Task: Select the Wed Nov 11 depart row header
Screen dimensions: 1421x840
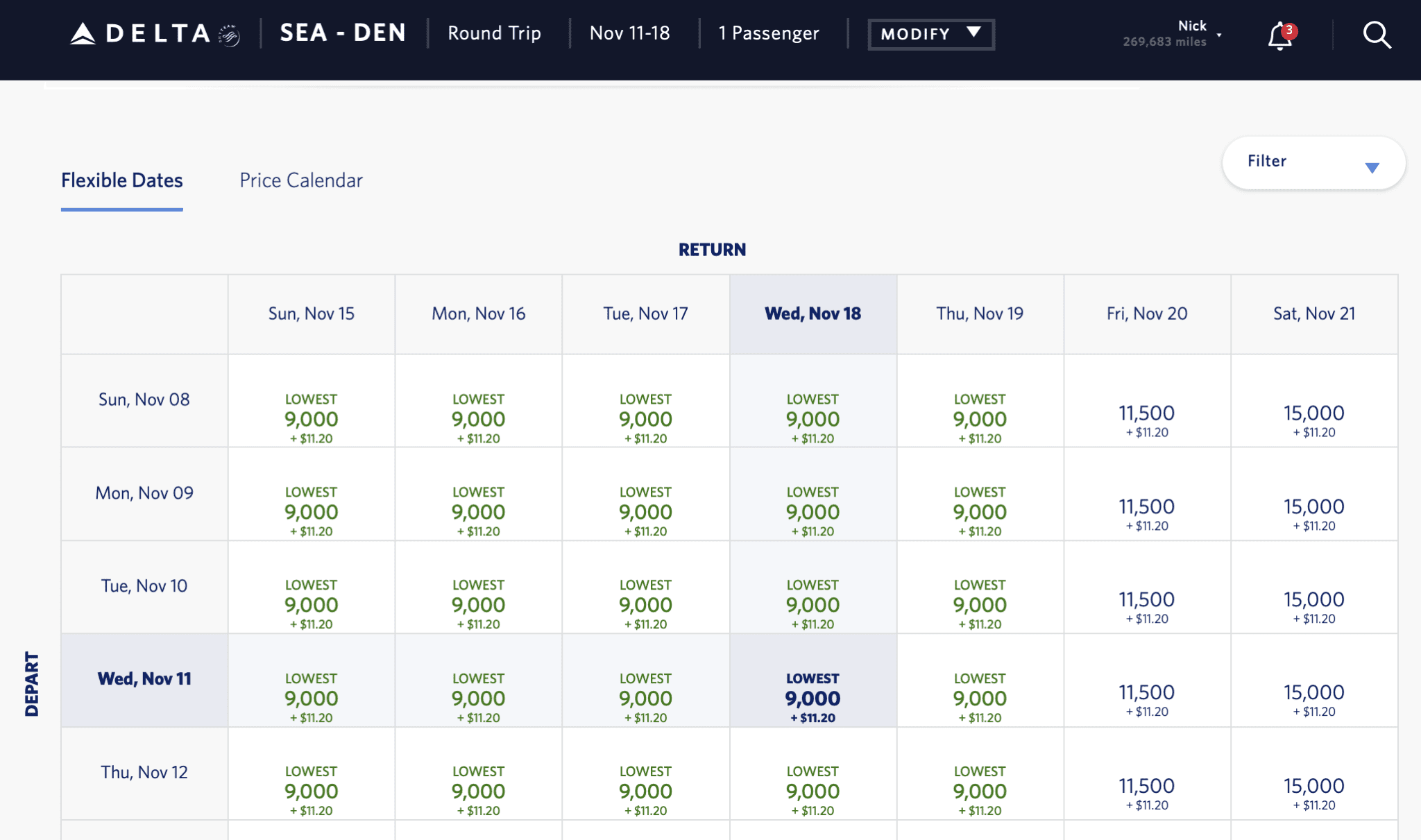Action: [x=144, y=679]
